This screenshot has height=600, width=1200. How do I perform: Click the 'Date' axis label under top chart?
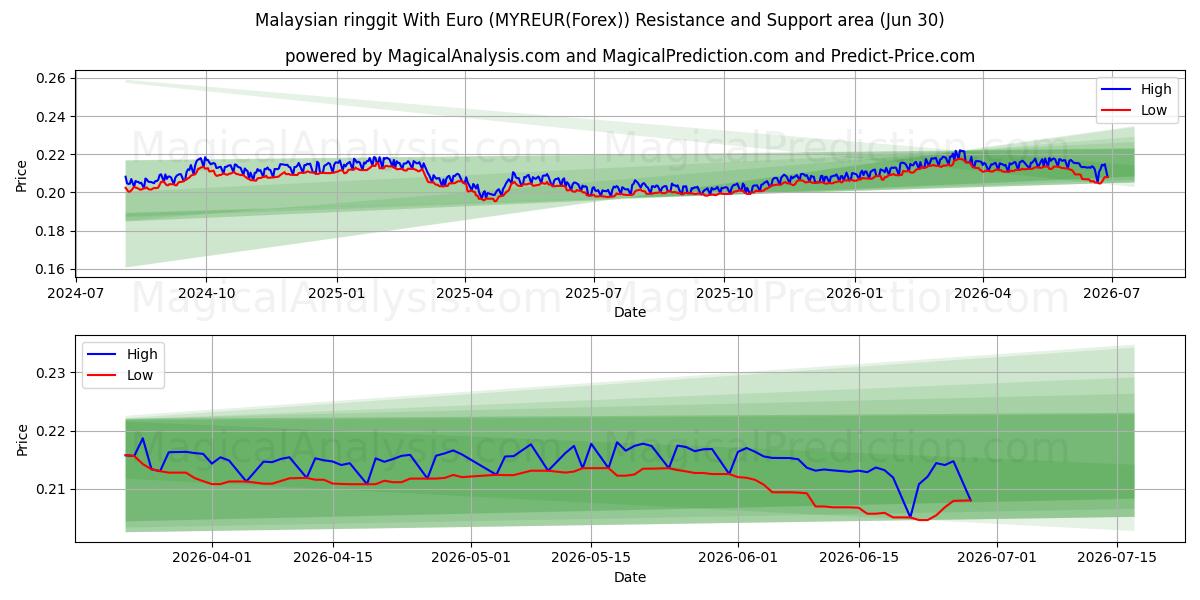pyautogui.click(x=630, y=312)
